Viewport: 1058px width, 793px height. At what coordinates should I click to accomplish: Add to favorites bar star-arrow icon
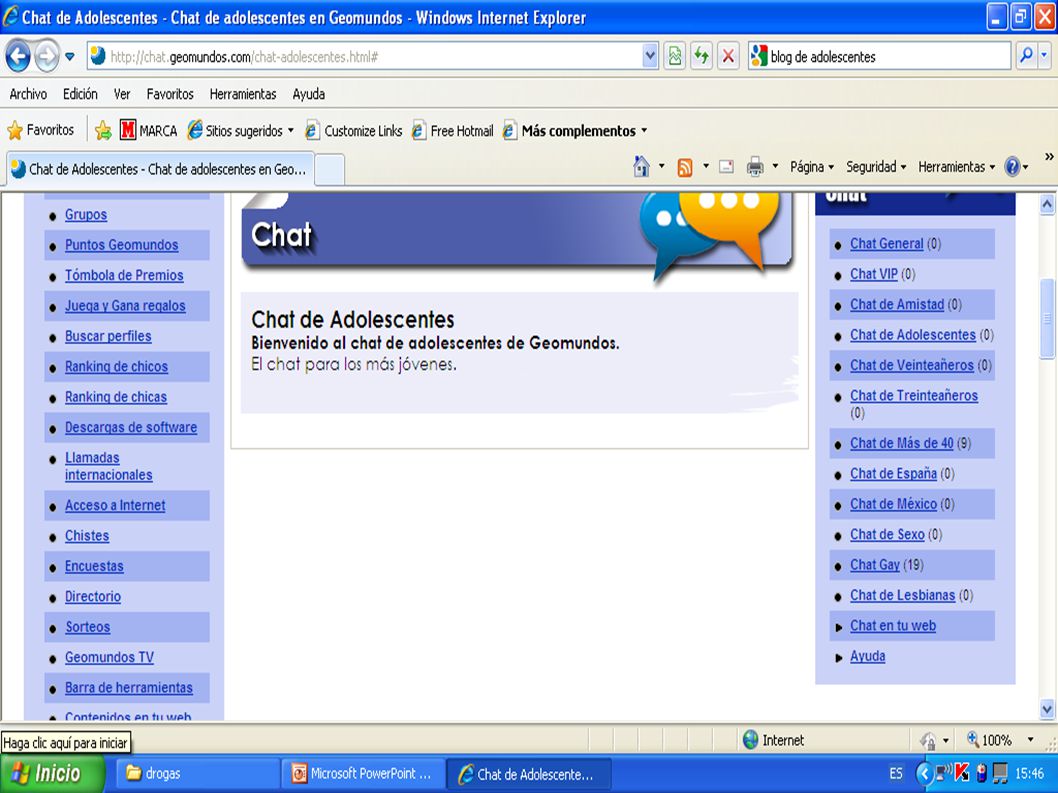[x=103, y=130]
